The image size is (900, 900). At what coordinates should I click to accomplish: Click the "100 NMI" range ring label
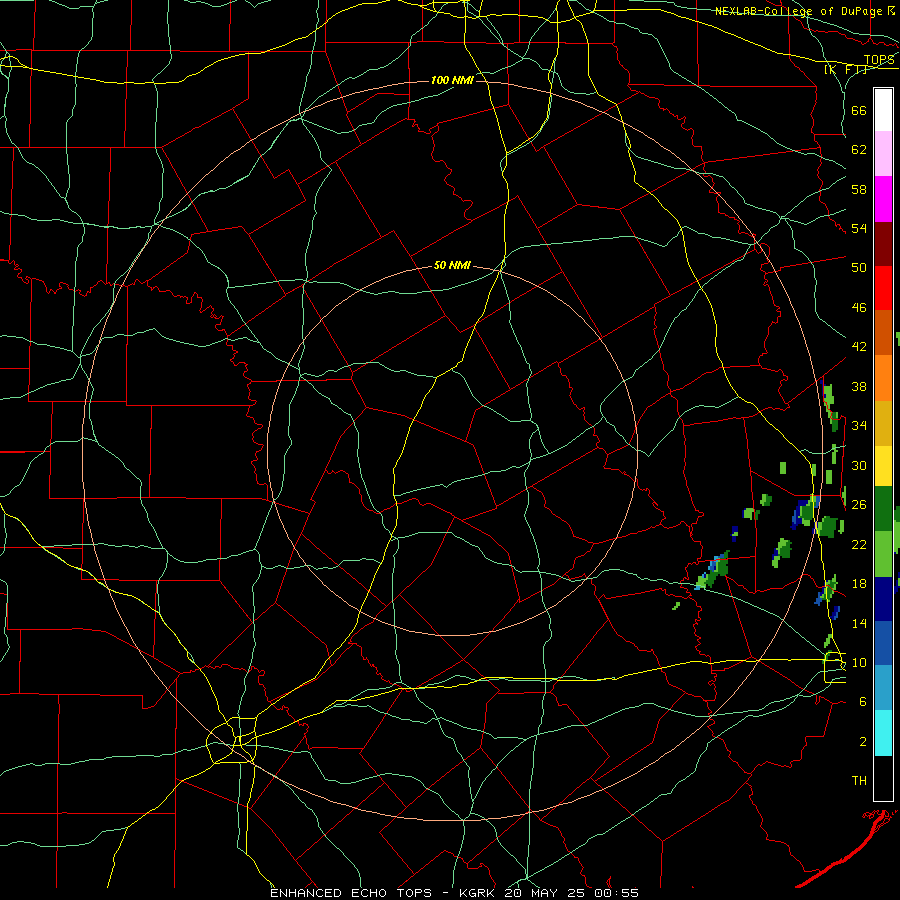click(452, 80)
